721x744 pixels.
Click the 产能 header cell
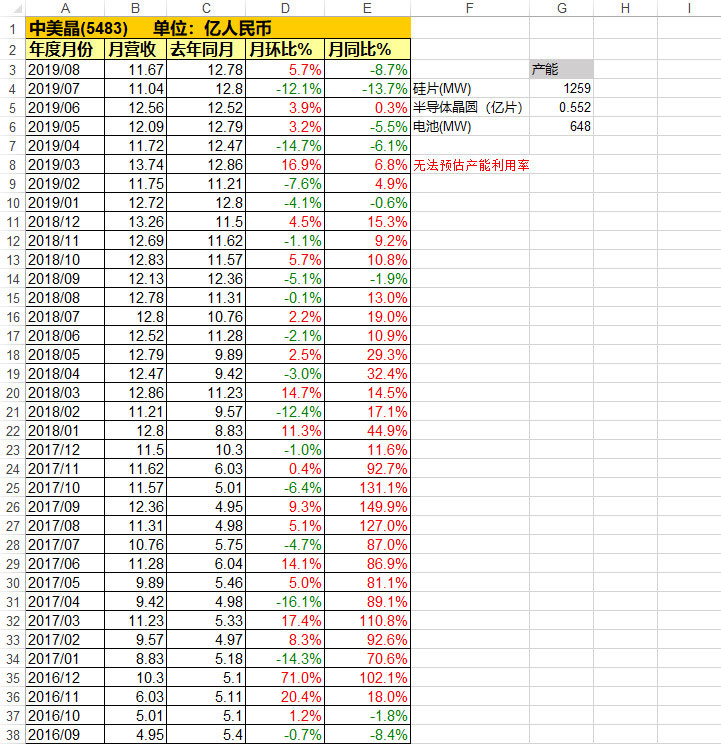[x=561, y=69]
